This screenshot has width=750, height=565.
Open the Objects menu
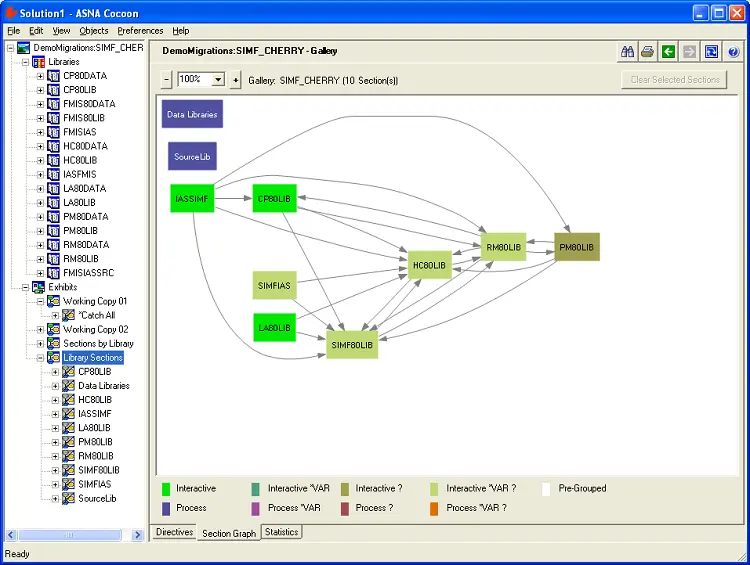94,31
